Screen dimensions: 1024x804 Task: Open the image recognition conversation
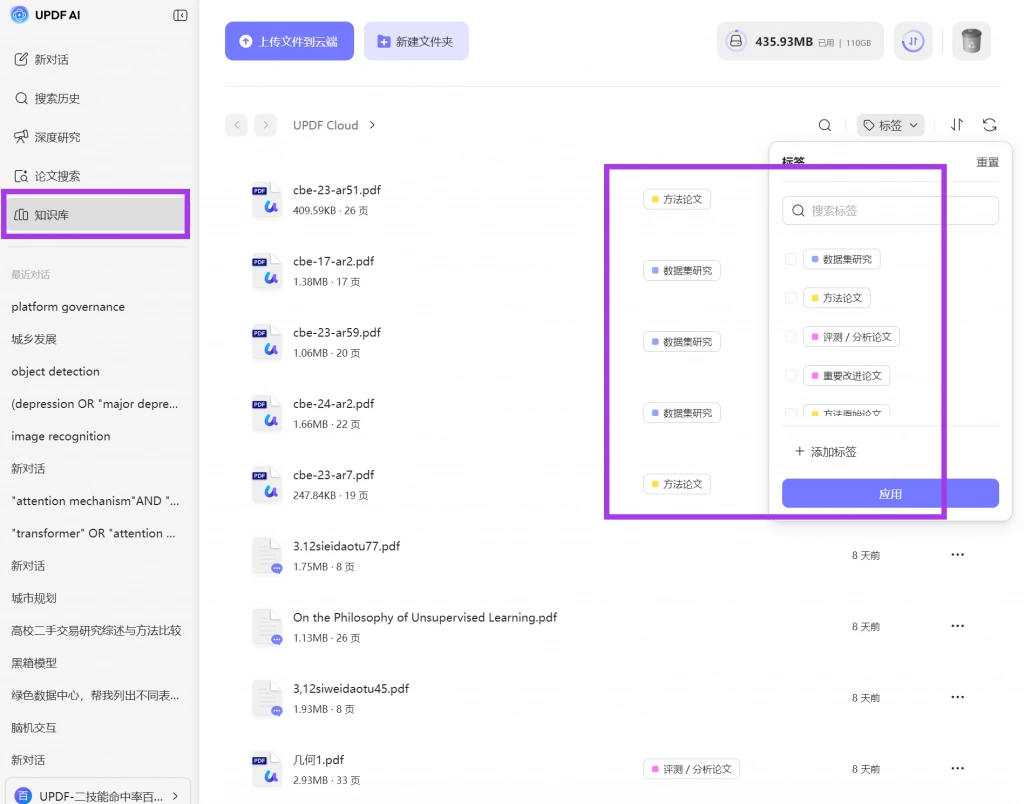(x=61, y=436)
